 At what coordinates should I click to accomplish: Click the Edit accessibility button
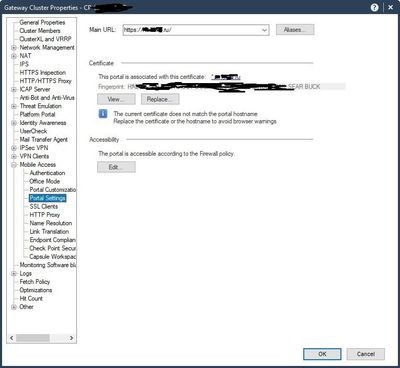[116, 167]
